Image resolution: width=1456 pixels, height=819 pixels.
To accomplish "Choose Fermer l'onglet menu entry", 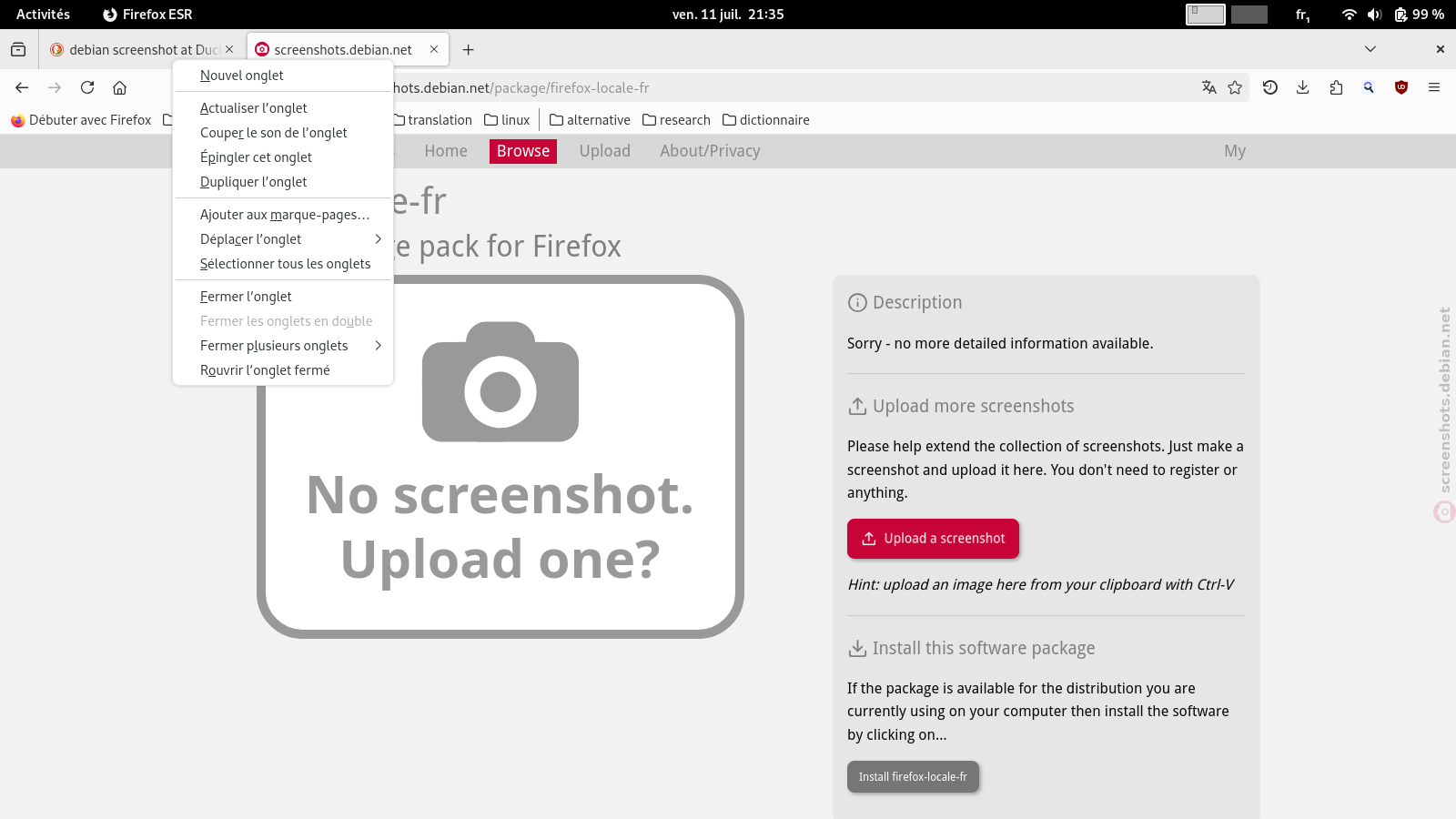I will [x=283, y=297].
